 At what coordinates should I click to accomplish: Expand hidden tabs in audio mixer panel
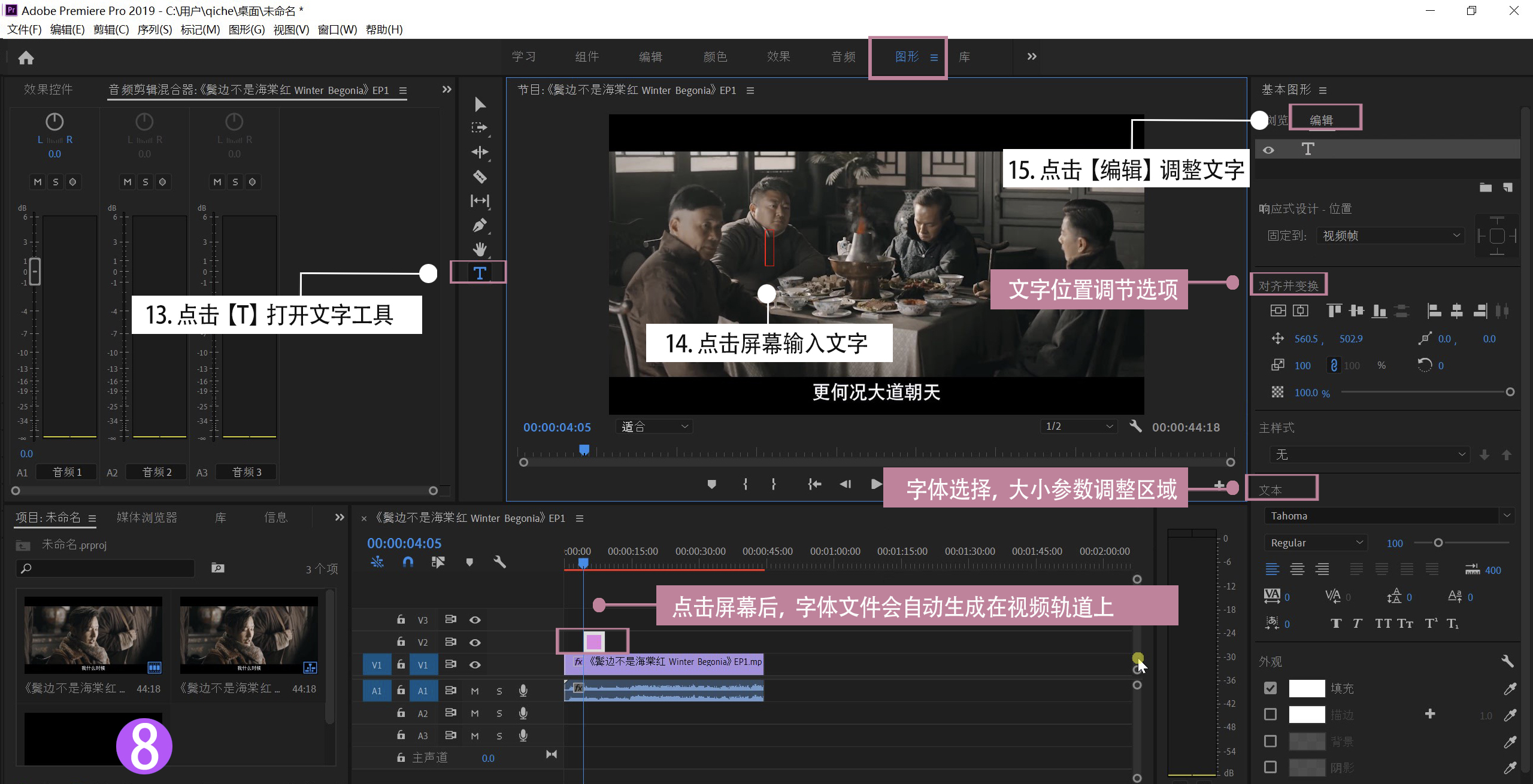click(447, 90)
